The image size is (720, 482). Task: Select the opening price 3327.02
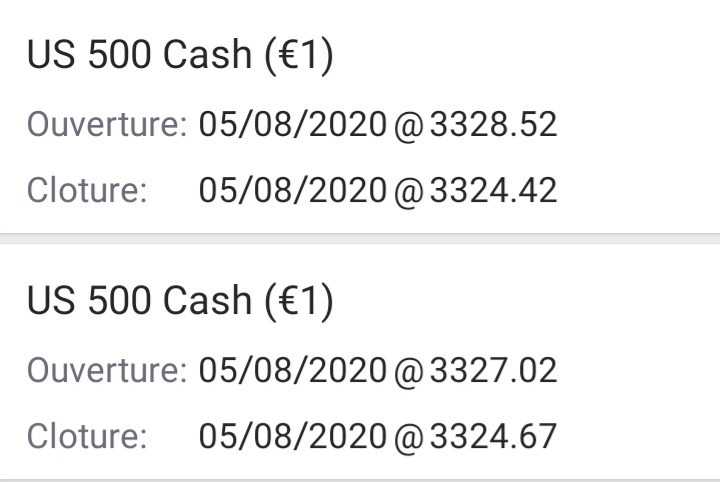click(492, 370)
